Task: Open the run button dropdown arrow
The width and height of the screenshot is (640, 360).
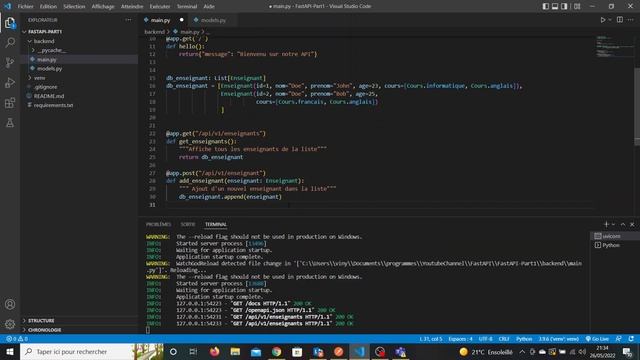Action: [x=610, y=20]
